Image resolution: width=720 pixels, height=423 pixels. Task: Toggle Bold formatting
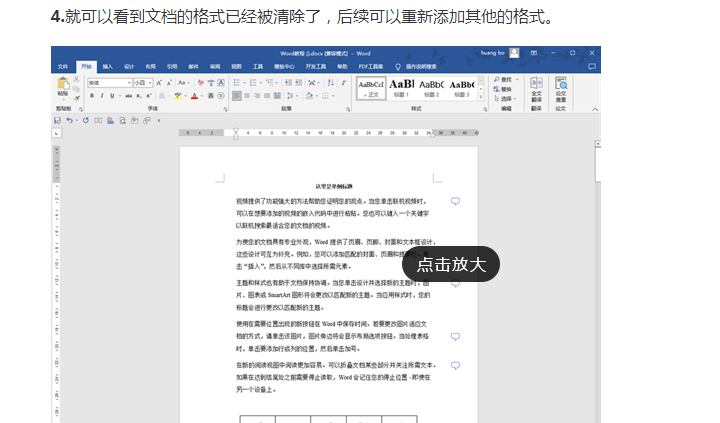pos(92,96)
